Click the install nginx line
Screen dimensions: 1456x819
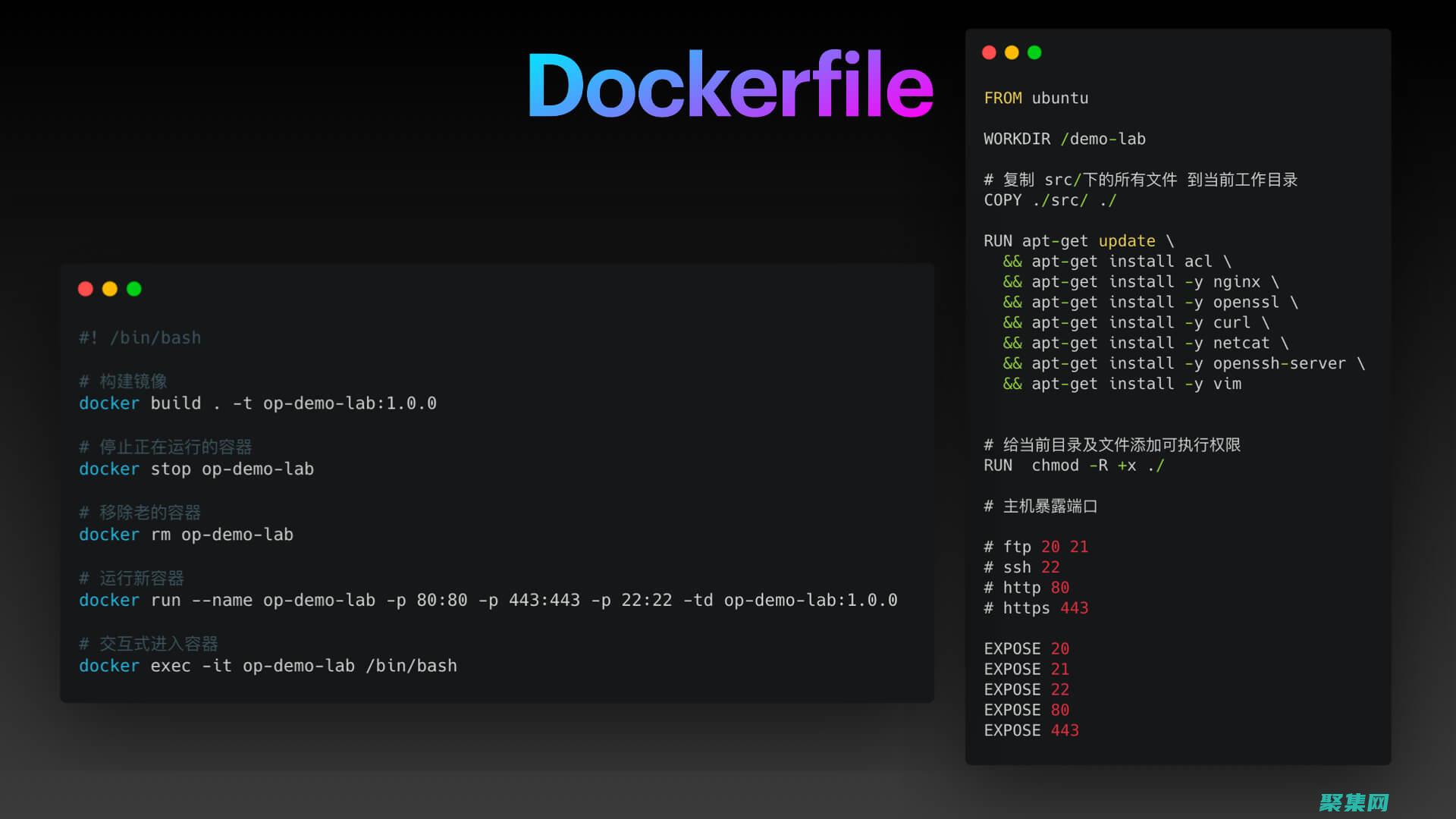point(1141,282)
